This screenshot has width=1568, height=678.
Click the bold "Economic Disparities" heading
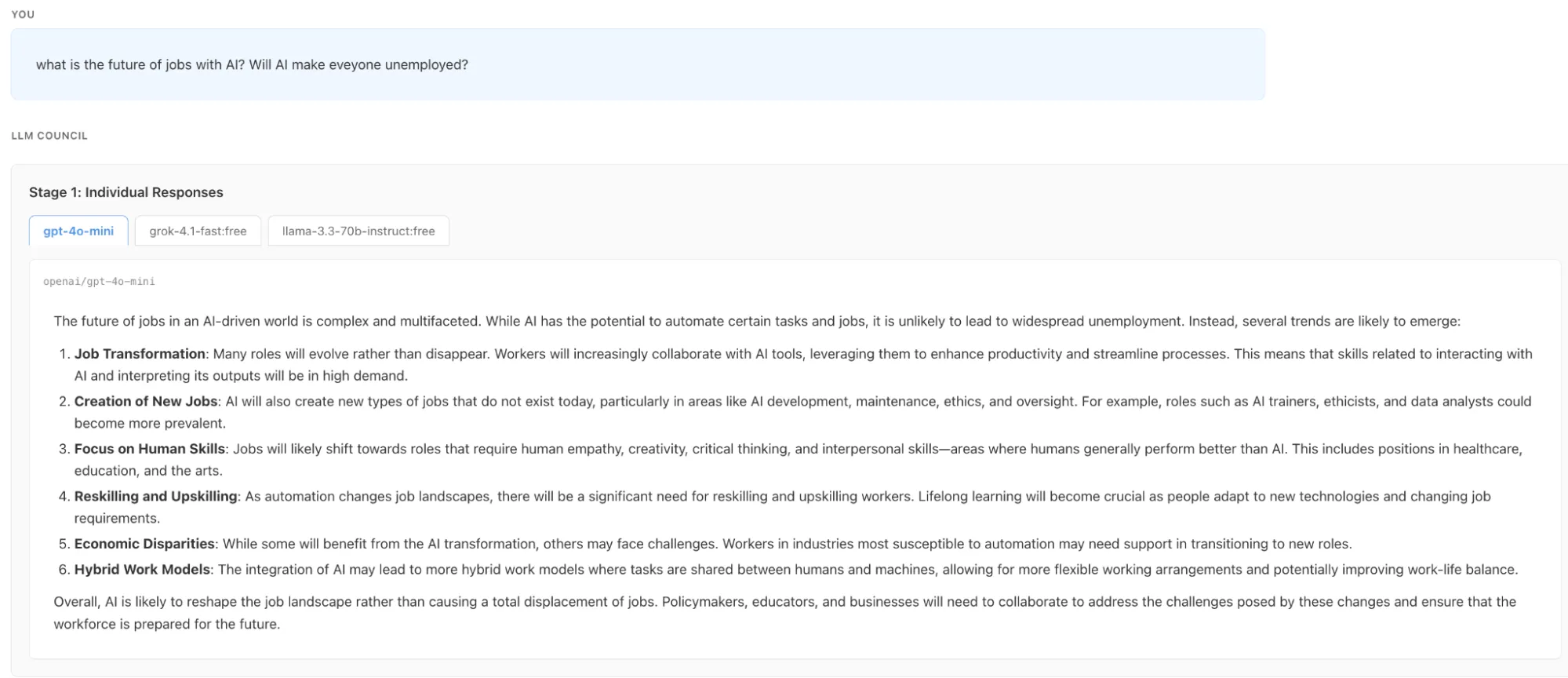[x=144, y=544]
